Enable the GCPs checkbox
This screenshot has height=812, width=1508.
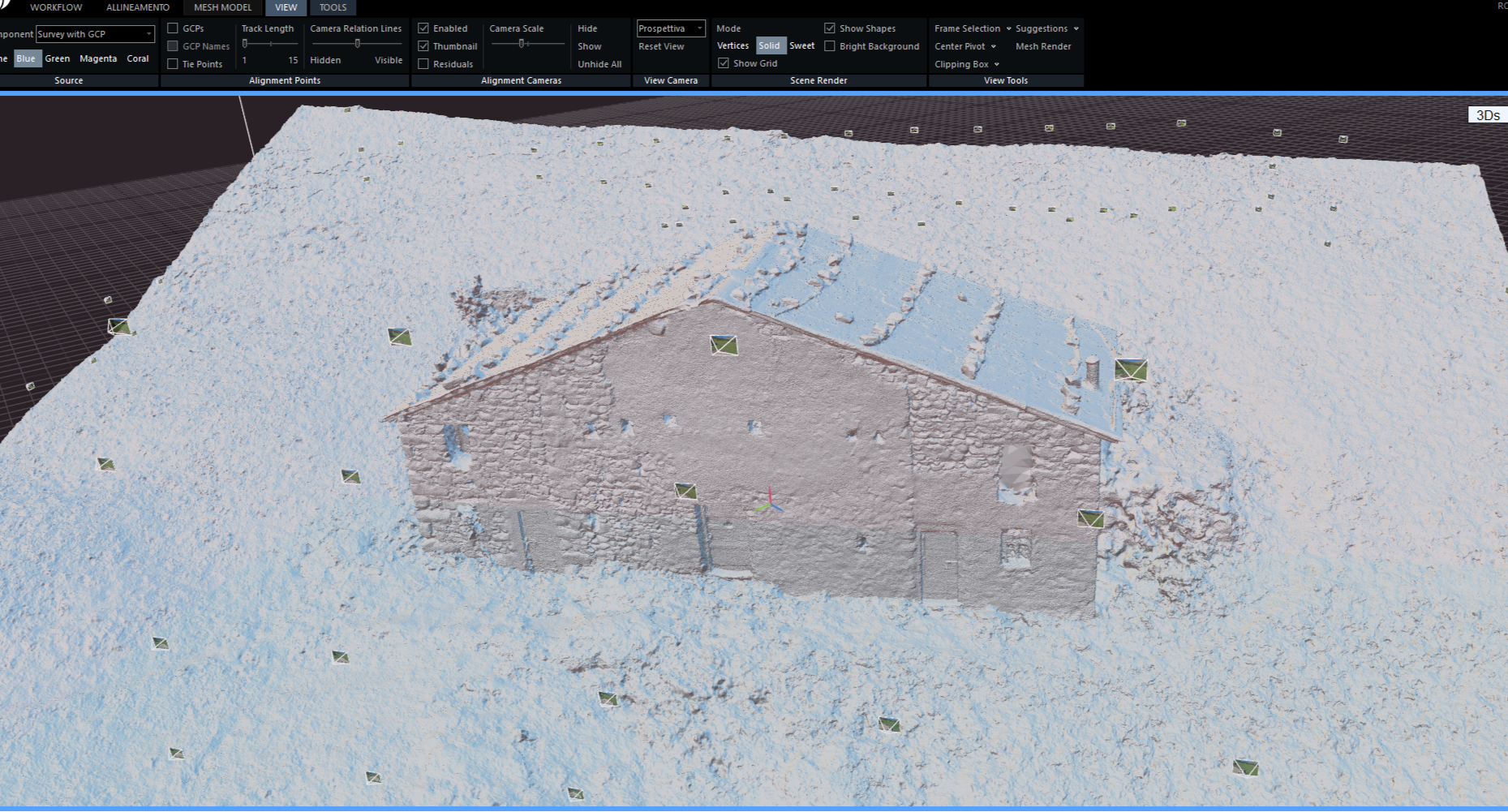(173, 28)
